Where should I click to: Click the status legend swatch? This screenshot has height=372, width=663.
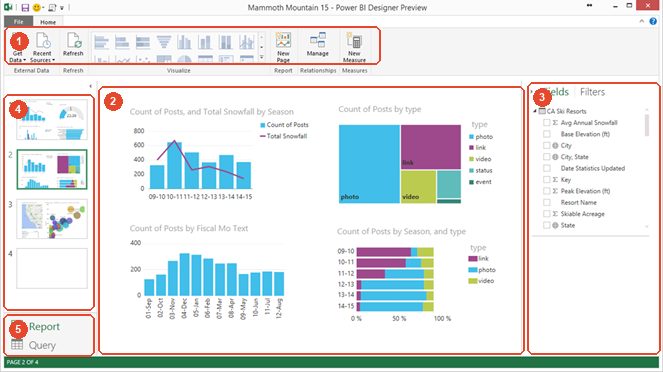(471, 170)
